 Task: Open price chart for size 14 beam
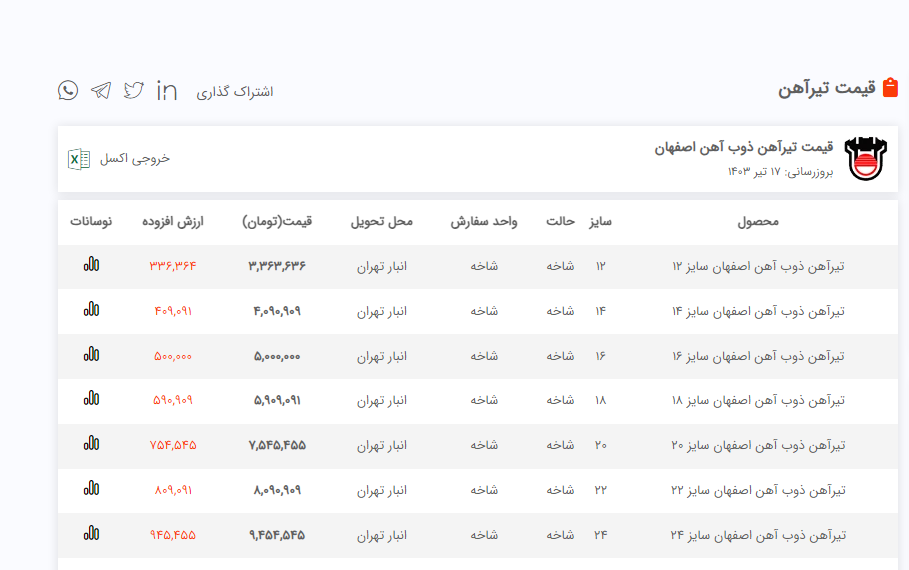click(91, 310)
